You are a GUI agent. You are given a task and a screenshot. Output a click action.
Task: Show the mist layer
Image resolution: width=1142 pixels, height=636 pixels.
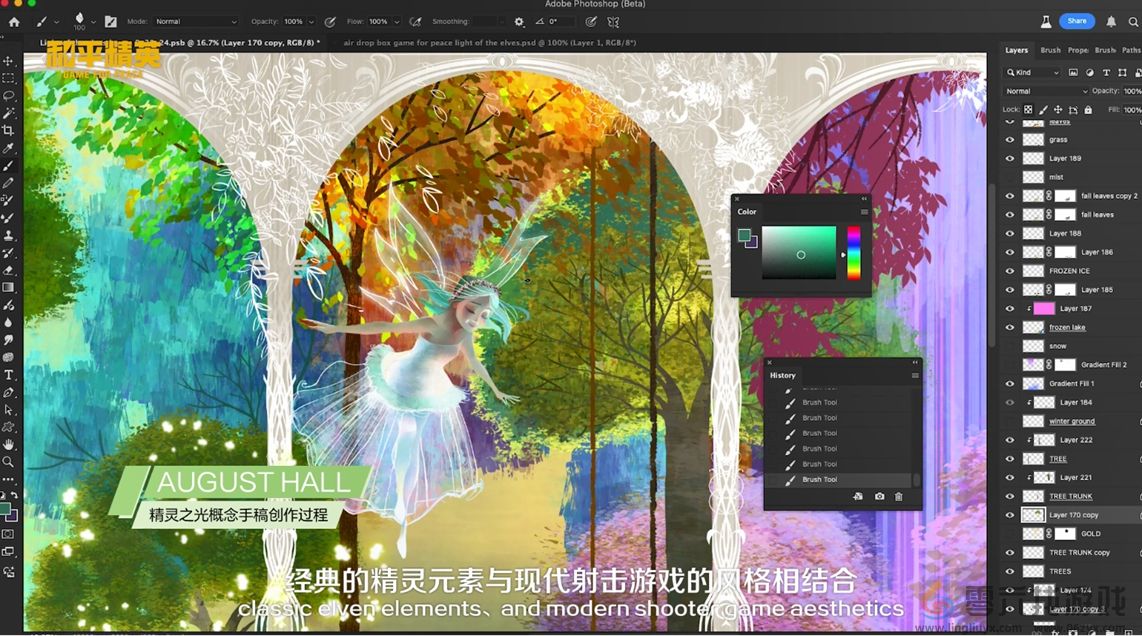click(1009, 176)
